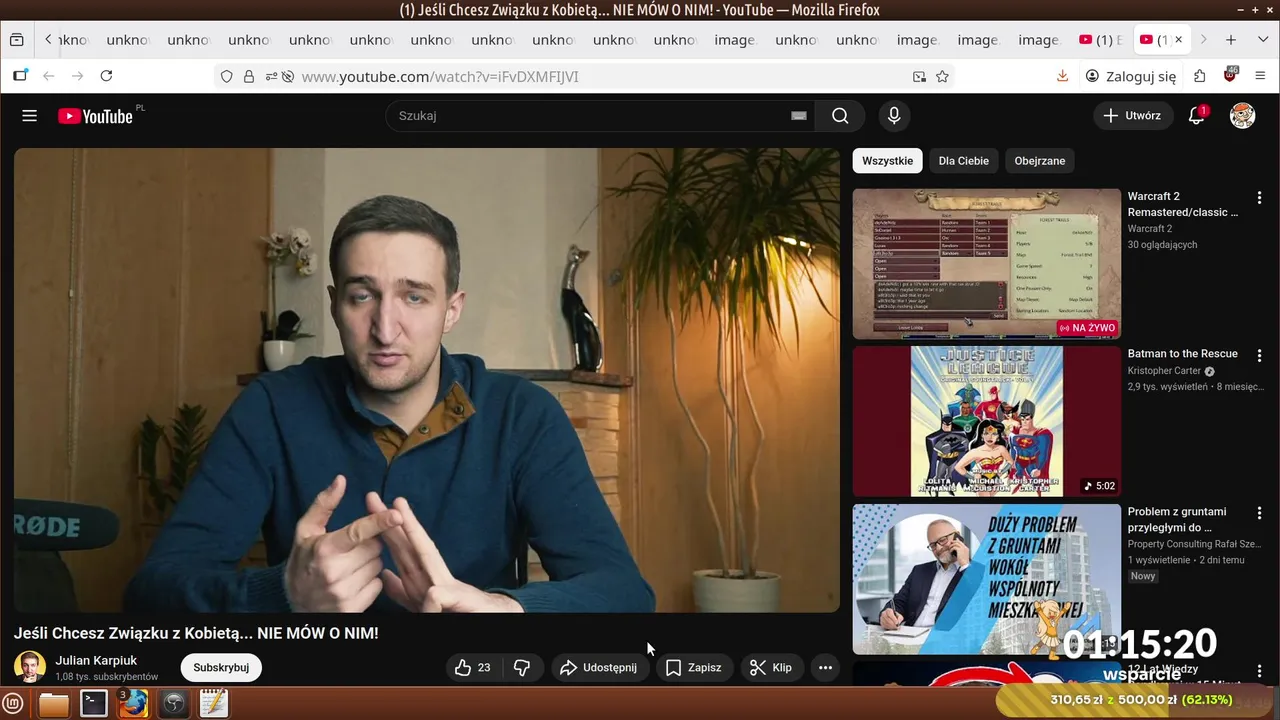This screenshot has height=720, width=1280.
Task: Open the uBlock extension icon
Action: (x=1231, y=76)
